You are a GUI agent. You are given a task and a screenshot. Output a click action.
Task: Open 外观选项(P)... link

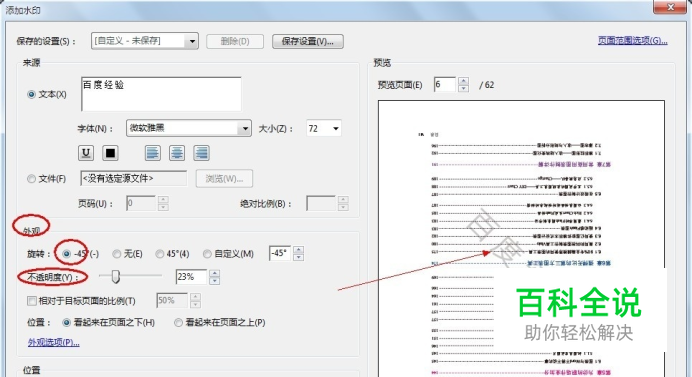[54, 342]
